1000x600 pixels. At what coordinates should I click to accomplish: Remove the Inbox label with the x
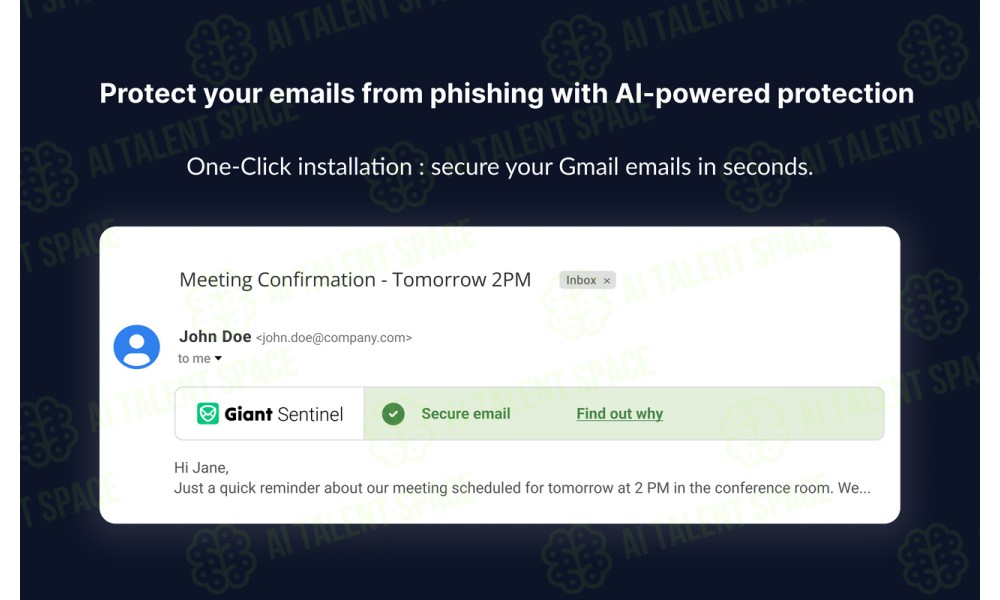(607, 281)
